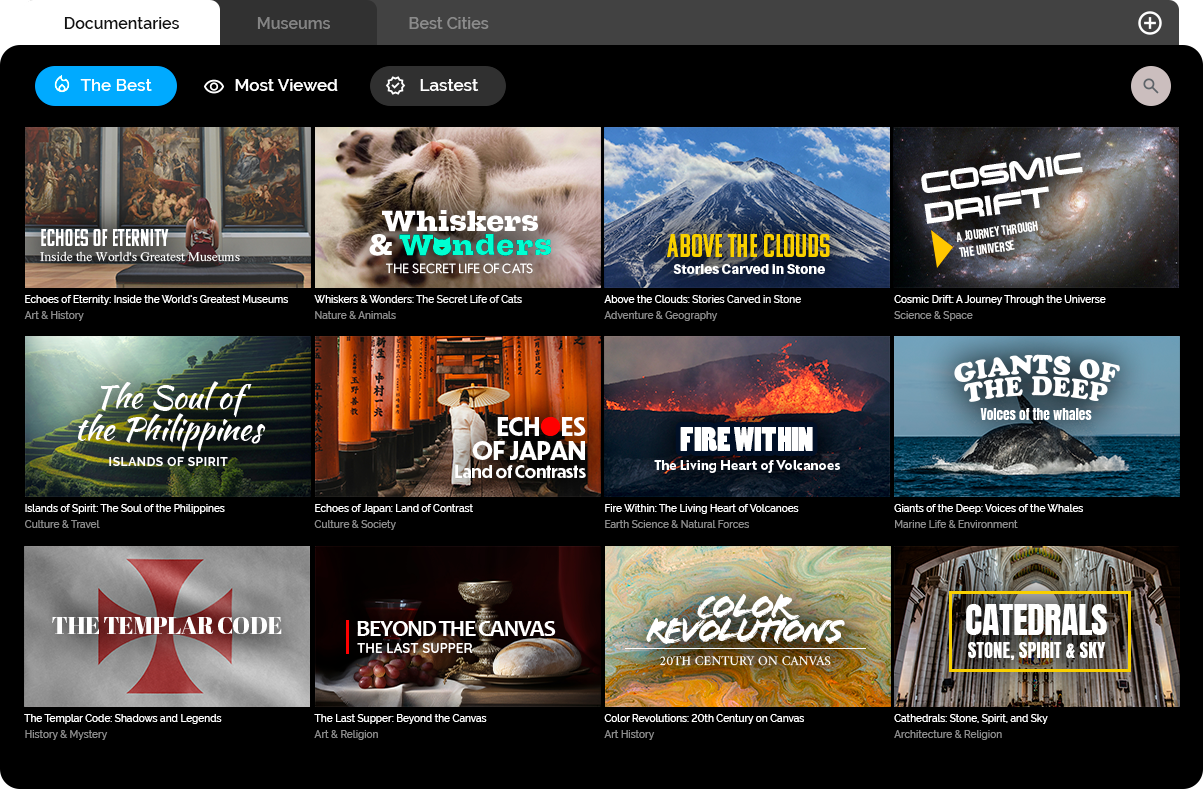Open Giants of the Deep whale thumbnail
Image resolution: width=1203 pixels, height=789 pixels.
[x=1037, y=416]
